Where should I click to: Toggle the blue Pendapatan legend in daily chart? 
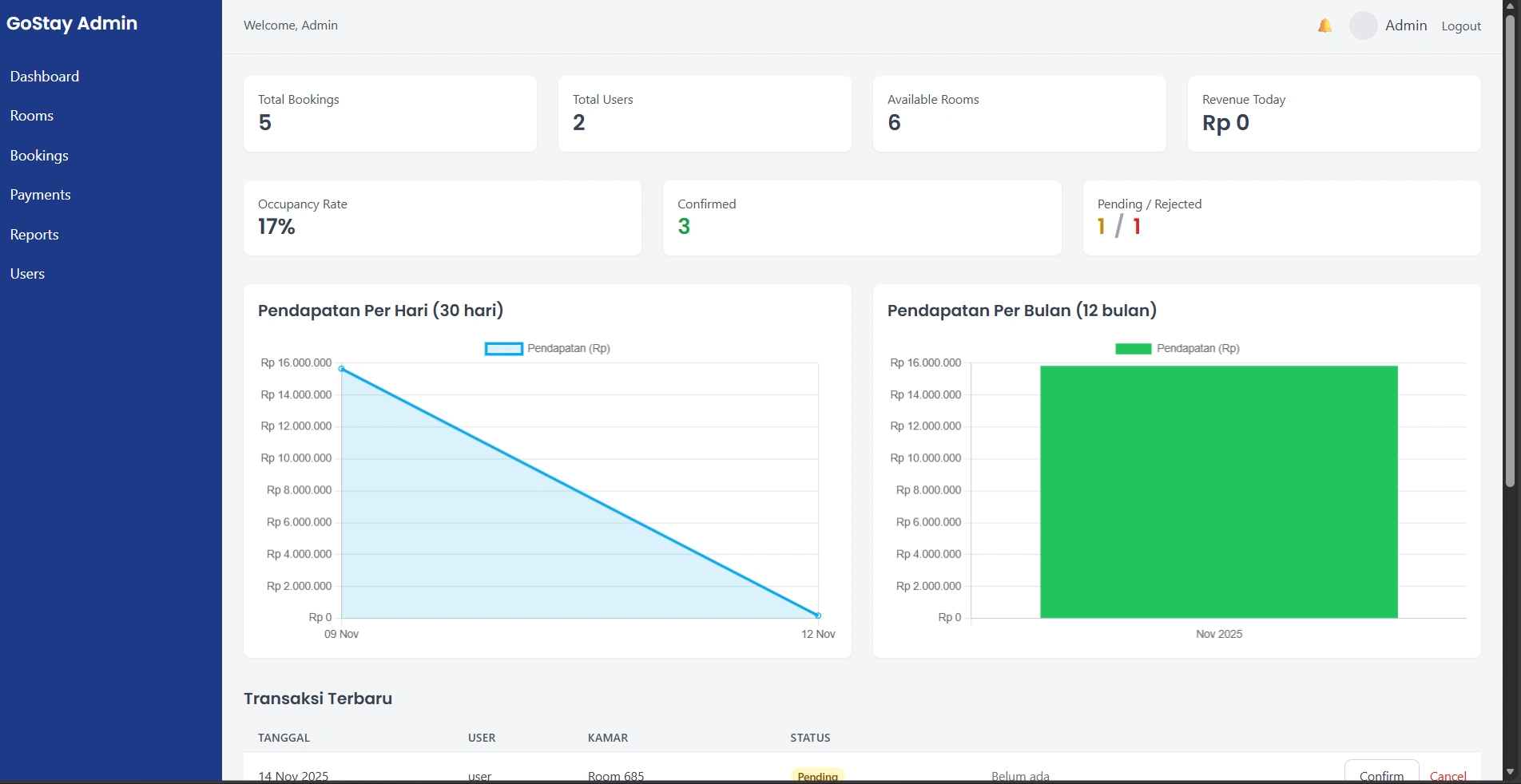tap(547, 348)
